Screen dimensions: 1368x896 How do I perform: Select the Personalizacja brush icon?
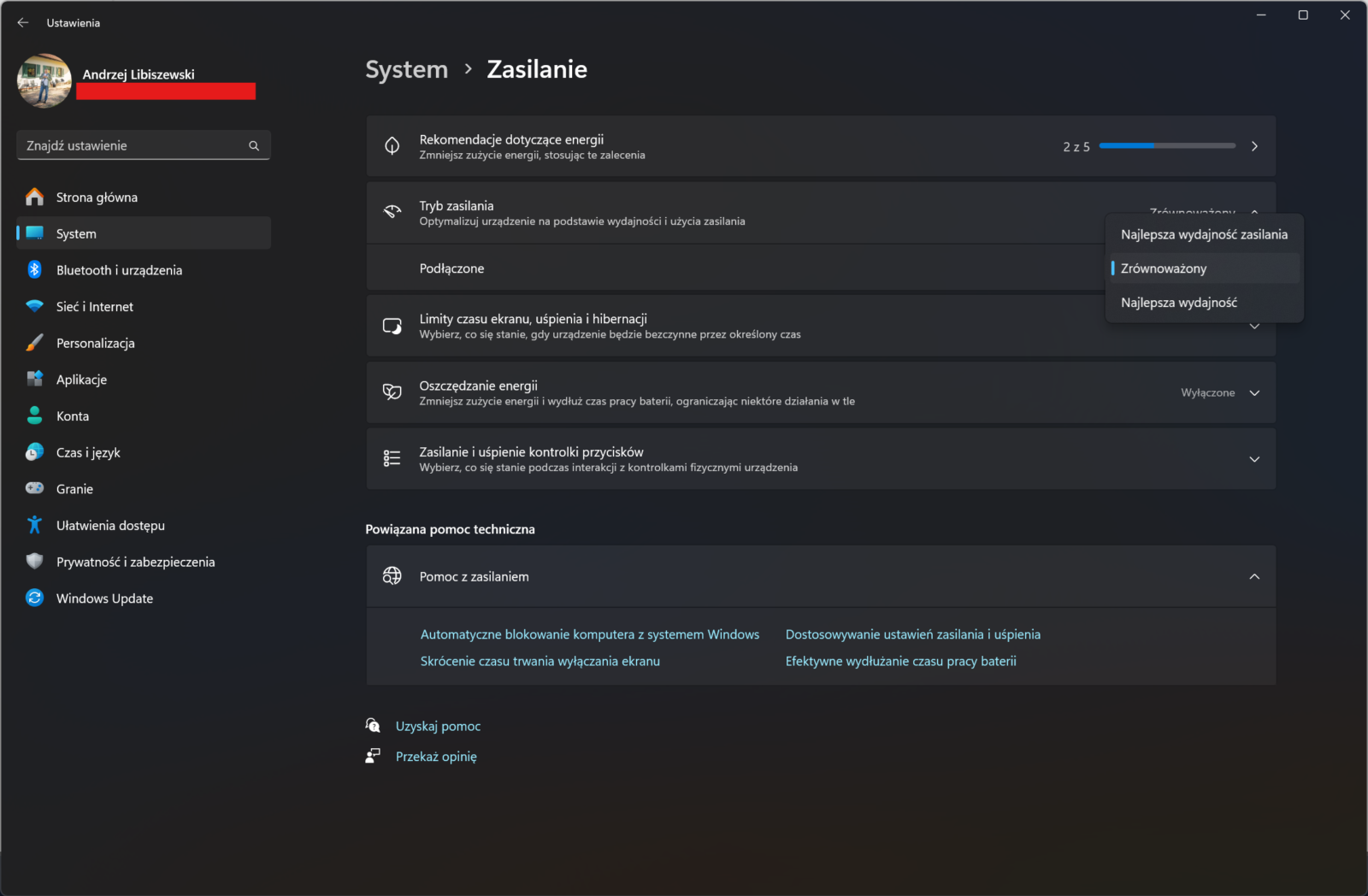[x=34, y=342]
